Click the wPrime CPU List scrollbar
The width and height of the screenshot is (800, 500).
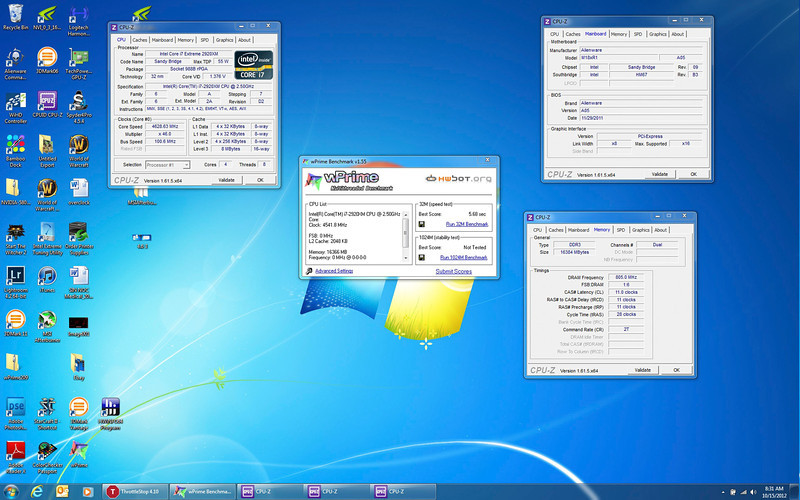tap(406, 235)
